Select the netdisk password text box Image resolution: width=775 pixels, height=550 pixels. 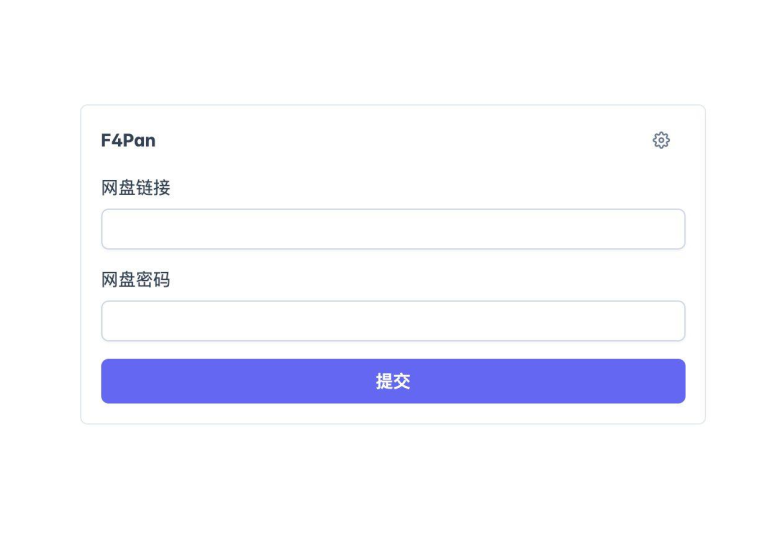(x=393, y=321)
